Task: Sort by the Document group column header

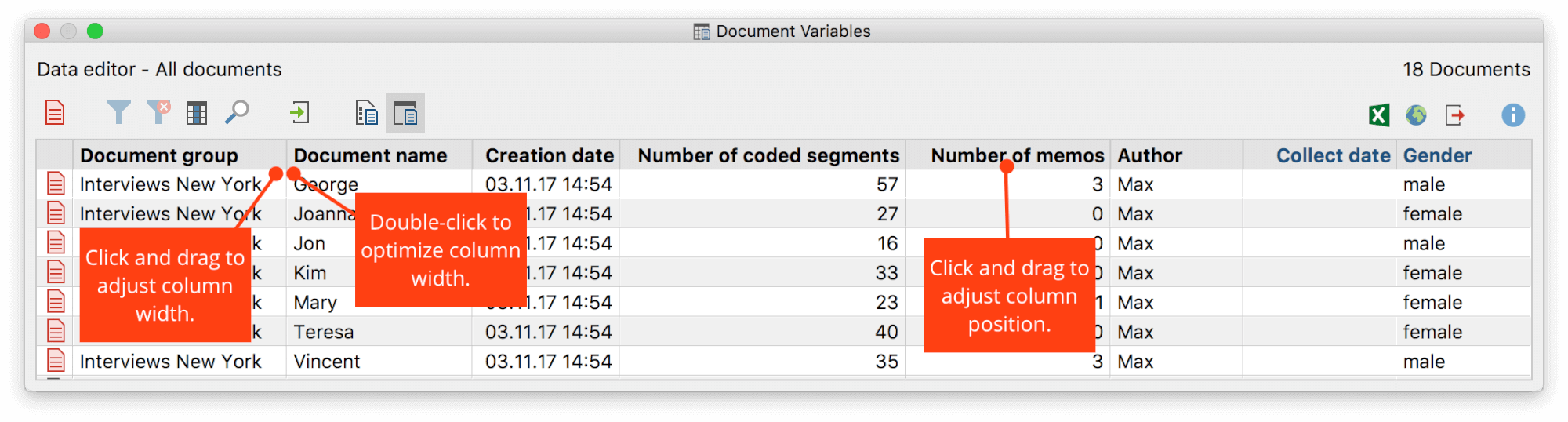Action: click(x=180, y=155)
